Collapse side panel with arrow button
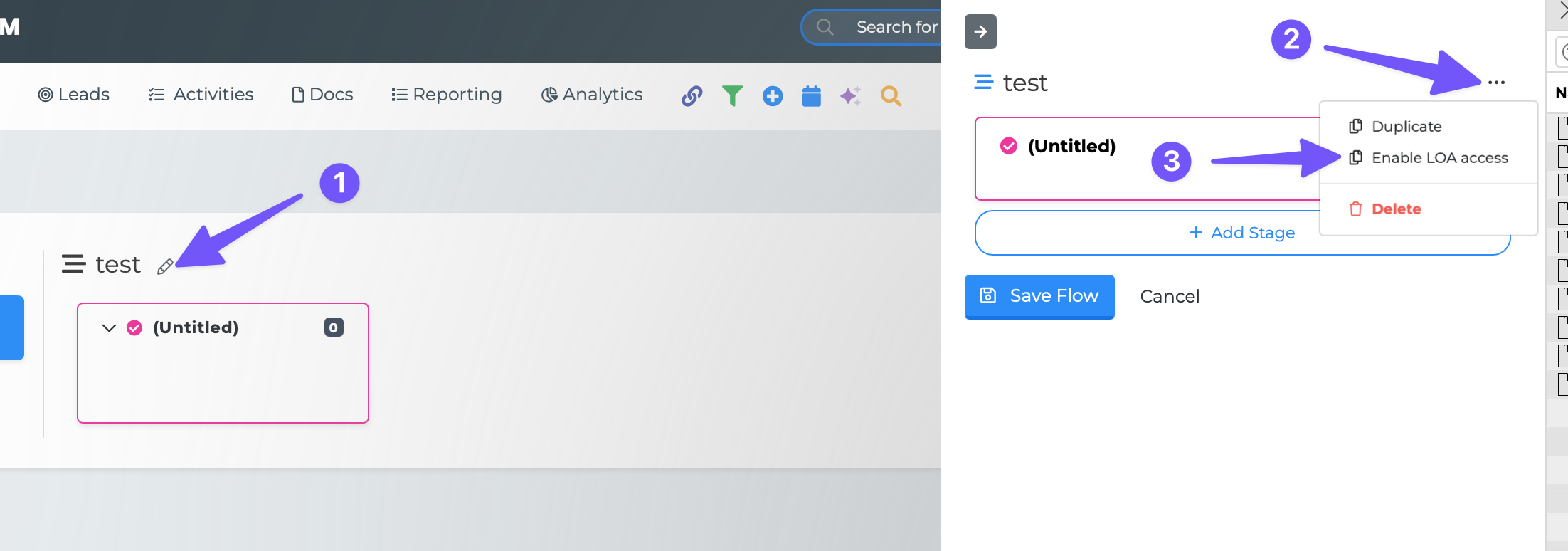The width and height of the screenshot is (1568, 551). pos(980,31)
